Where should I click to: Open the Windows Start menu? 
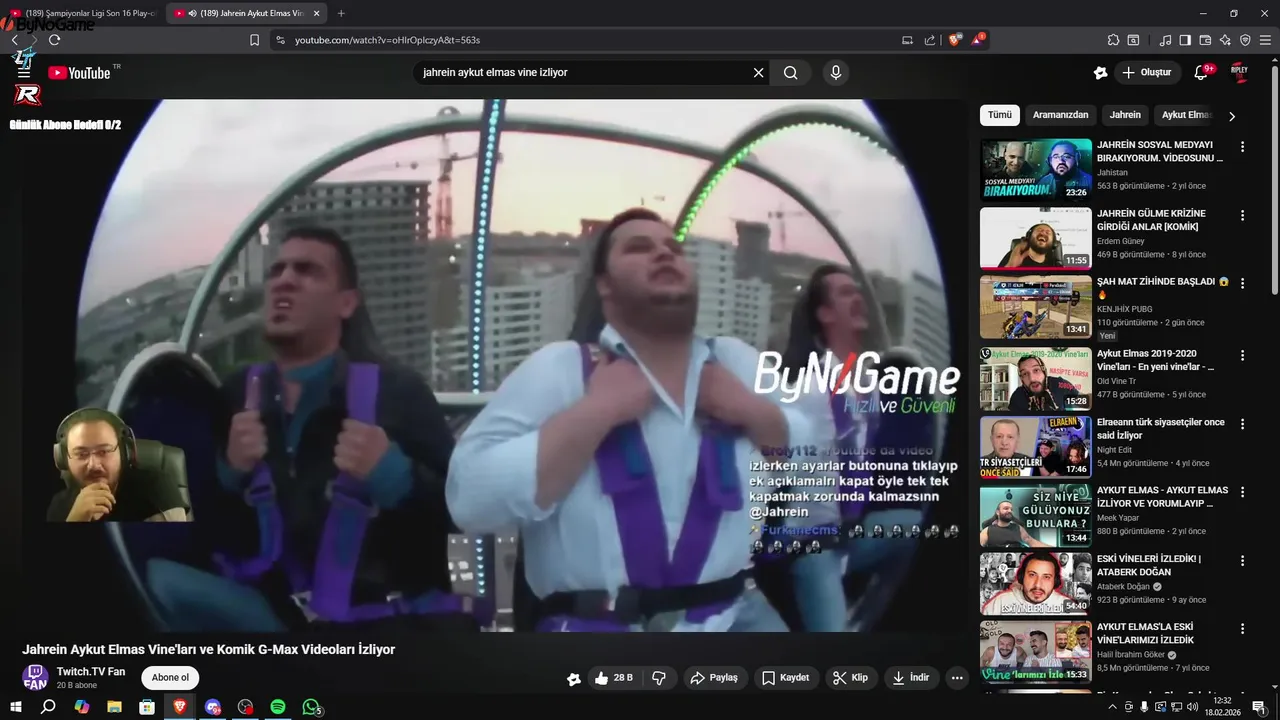pyautogui.click(x=15, y=707)
